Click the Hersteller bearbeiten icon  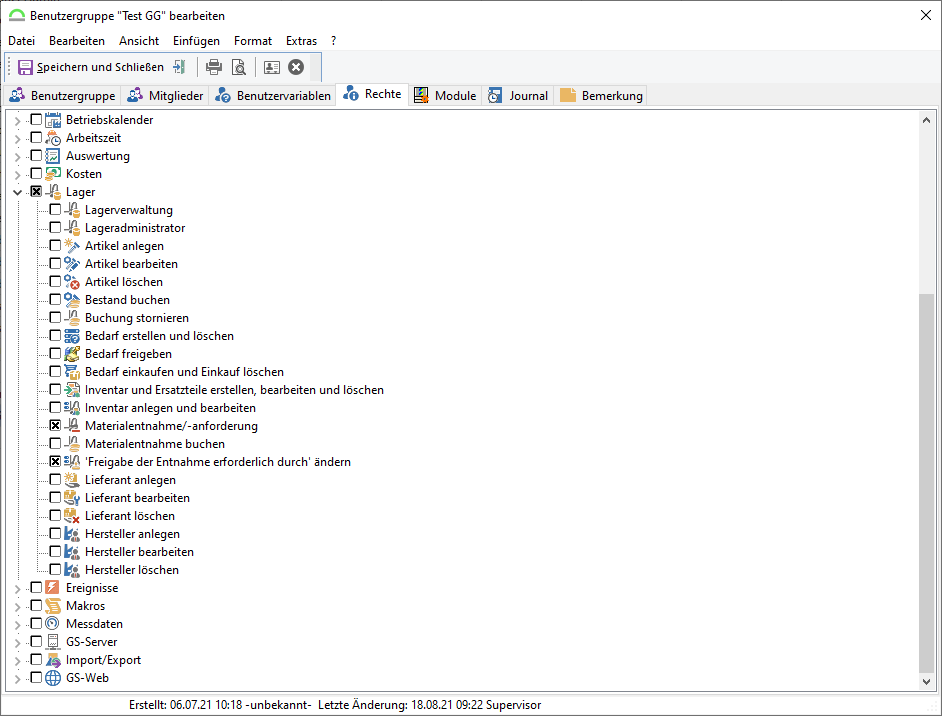(x=72, y=553)
